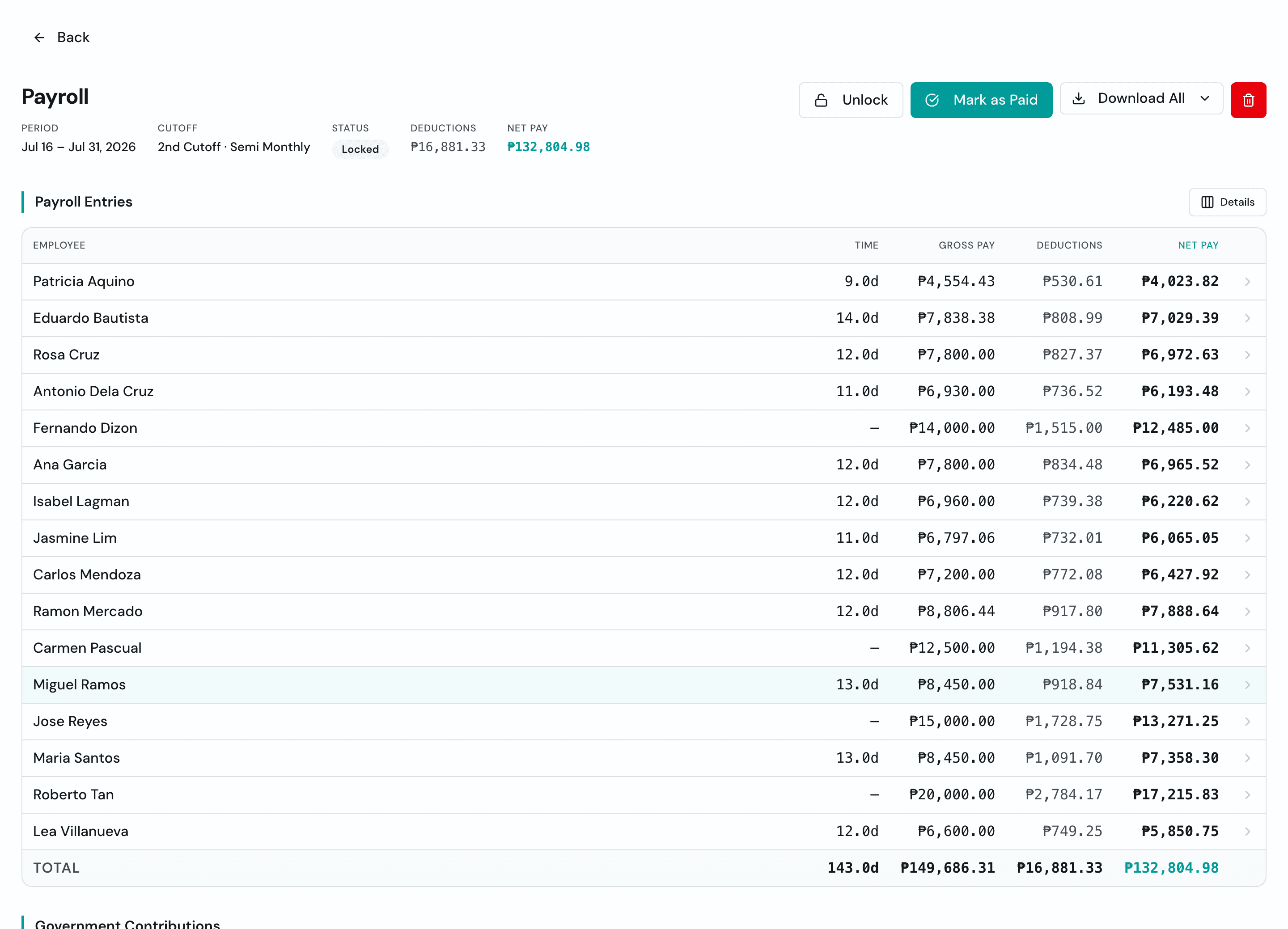The height and width of the screenshot is (929, 1288).
Task: Select employee name Antonio Dela Cruz
Action: coord(93,391)
